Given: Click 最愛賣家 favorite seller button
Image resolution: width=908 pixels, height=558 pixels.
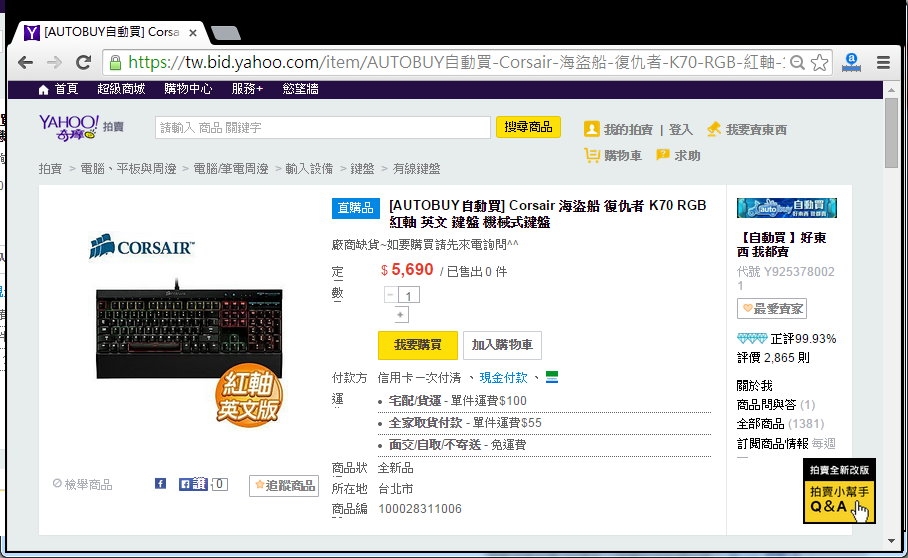Looking at the screenshot, I should coord(772,309).
